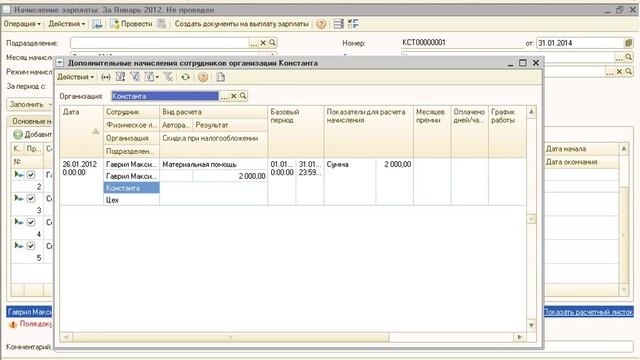This screenshot has width=640, height=360.
Task: Maximize the Дополнительные начисления dialog
Action: tap(522, 63)
